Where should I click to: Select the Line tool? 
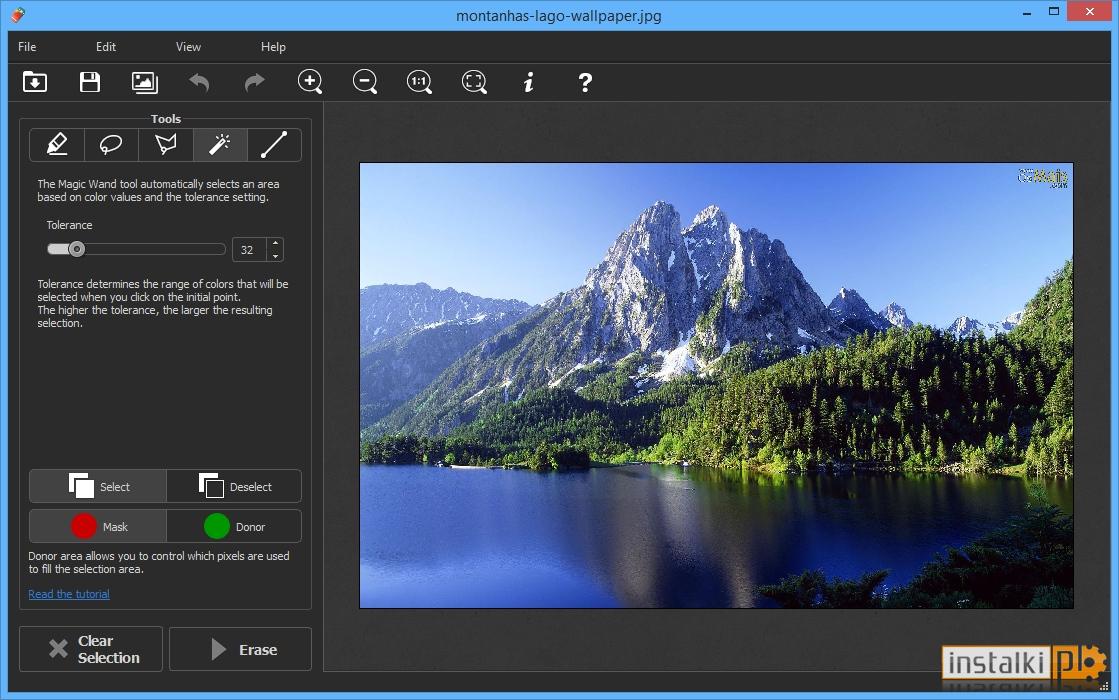click(x=274, y=145)
